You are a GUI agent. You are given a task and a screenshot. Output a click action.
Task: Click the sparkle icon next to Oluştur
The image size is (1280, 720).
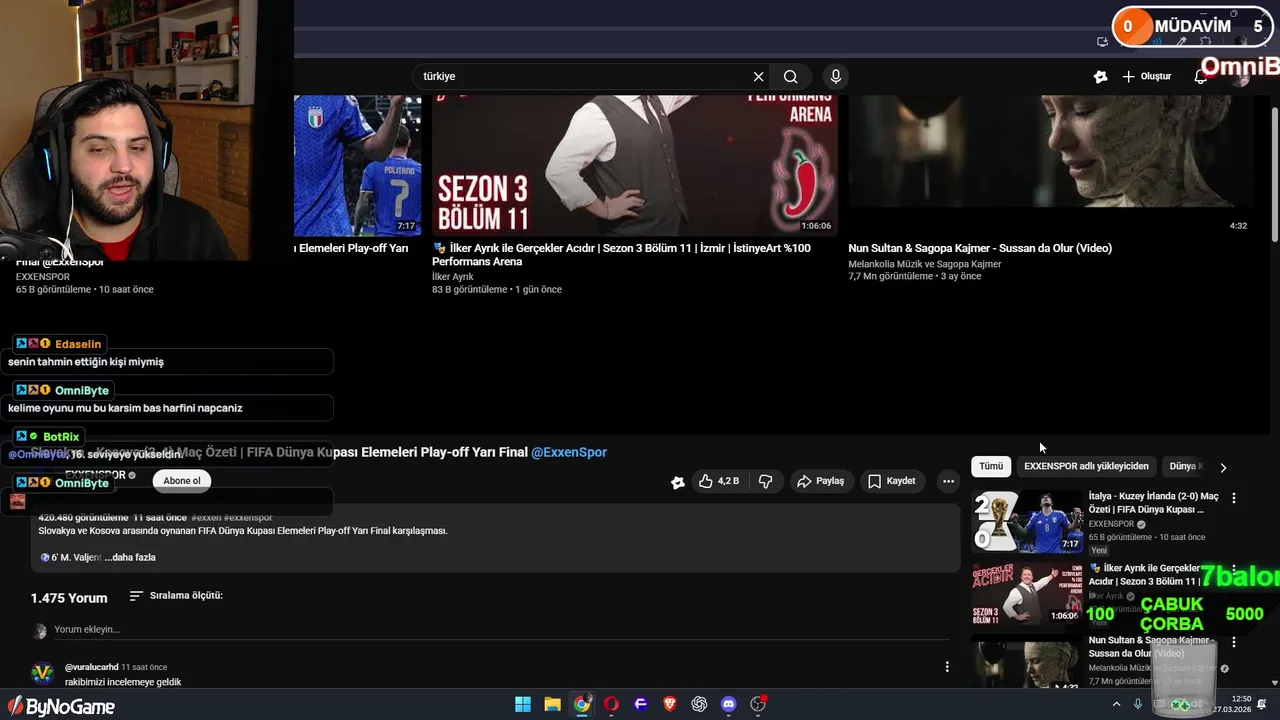click(x=1100, y=76)
